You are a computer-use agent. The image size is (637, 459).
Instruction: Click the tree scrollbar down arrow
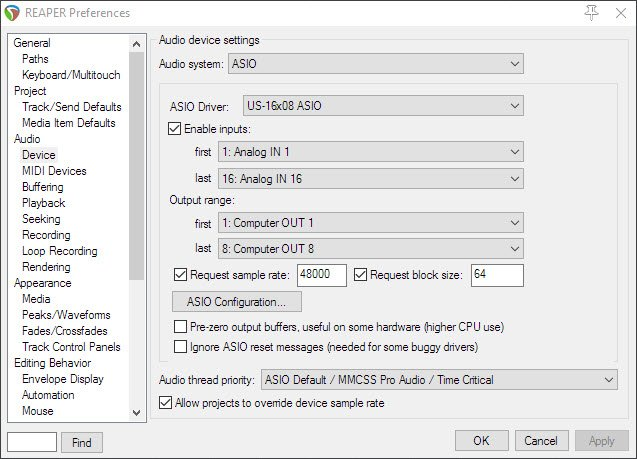click(x=137, y=413)
